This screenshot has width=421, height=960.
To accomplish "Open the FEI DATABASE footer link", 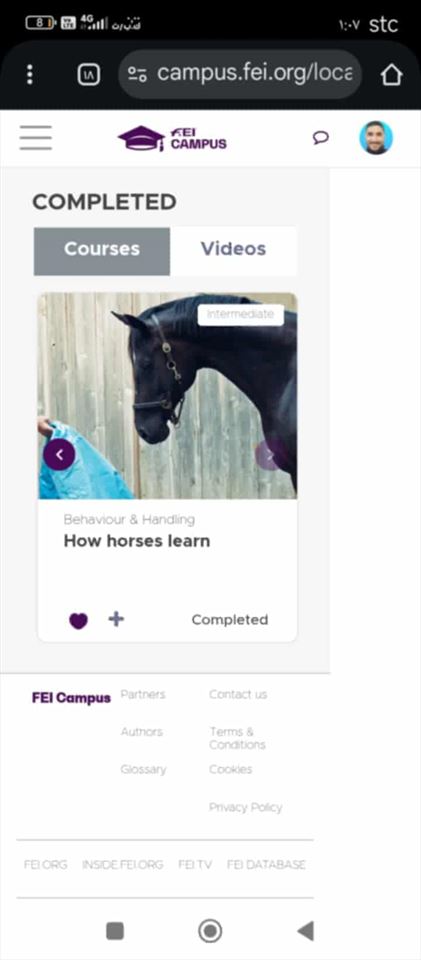I will (x=266, y=864).
